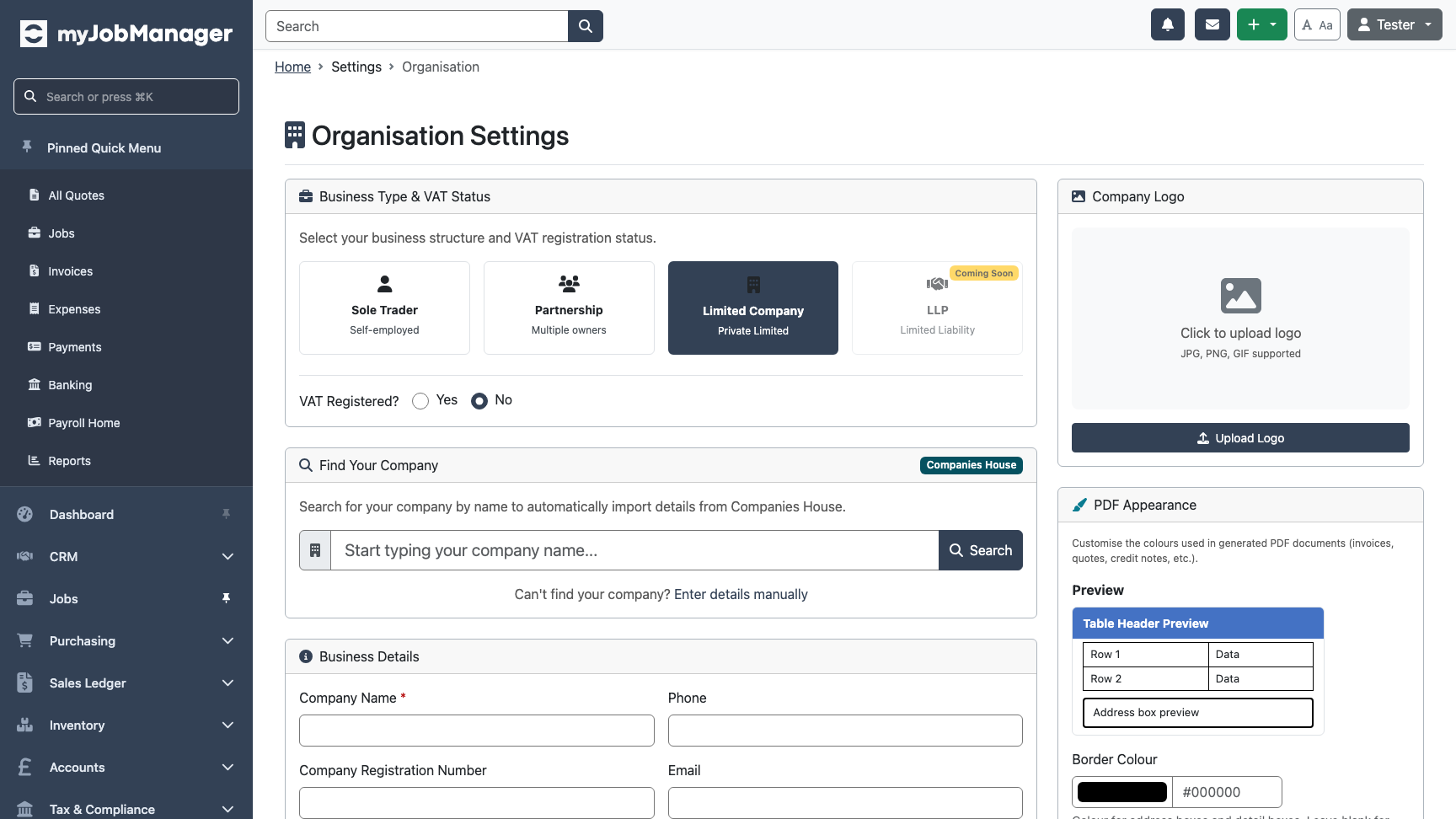This screenshot has height=819, width=1456.
Task: Click the company name search input
Action: (634, 550)
